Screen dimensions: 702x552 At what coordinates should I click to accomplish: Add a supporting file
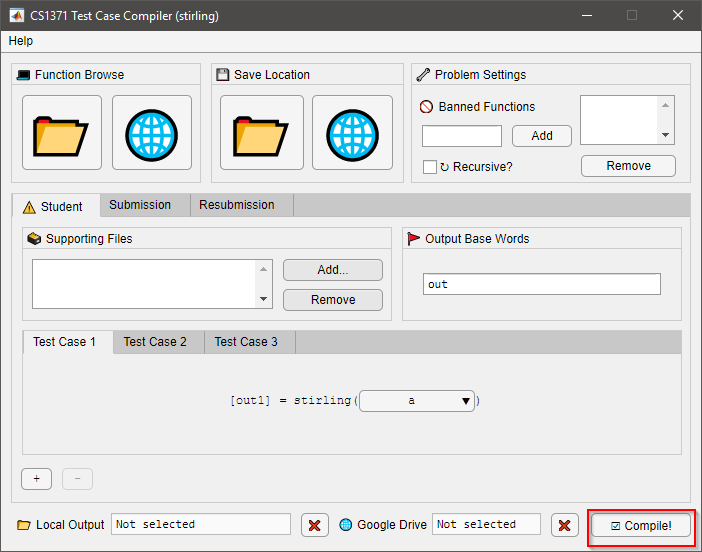coord(333,270)
